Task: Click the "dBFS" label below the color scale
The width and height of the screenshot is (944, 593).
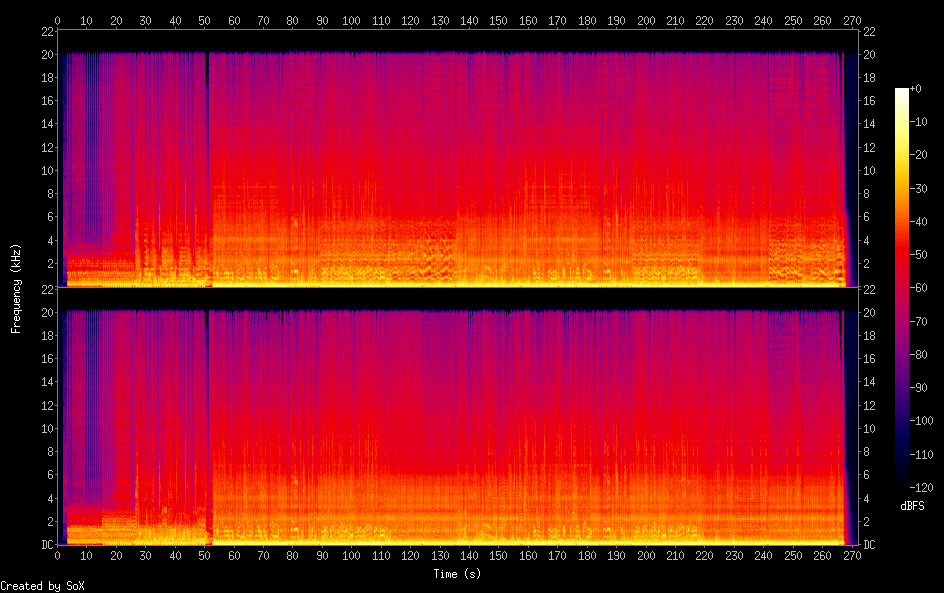Action: 911,507
